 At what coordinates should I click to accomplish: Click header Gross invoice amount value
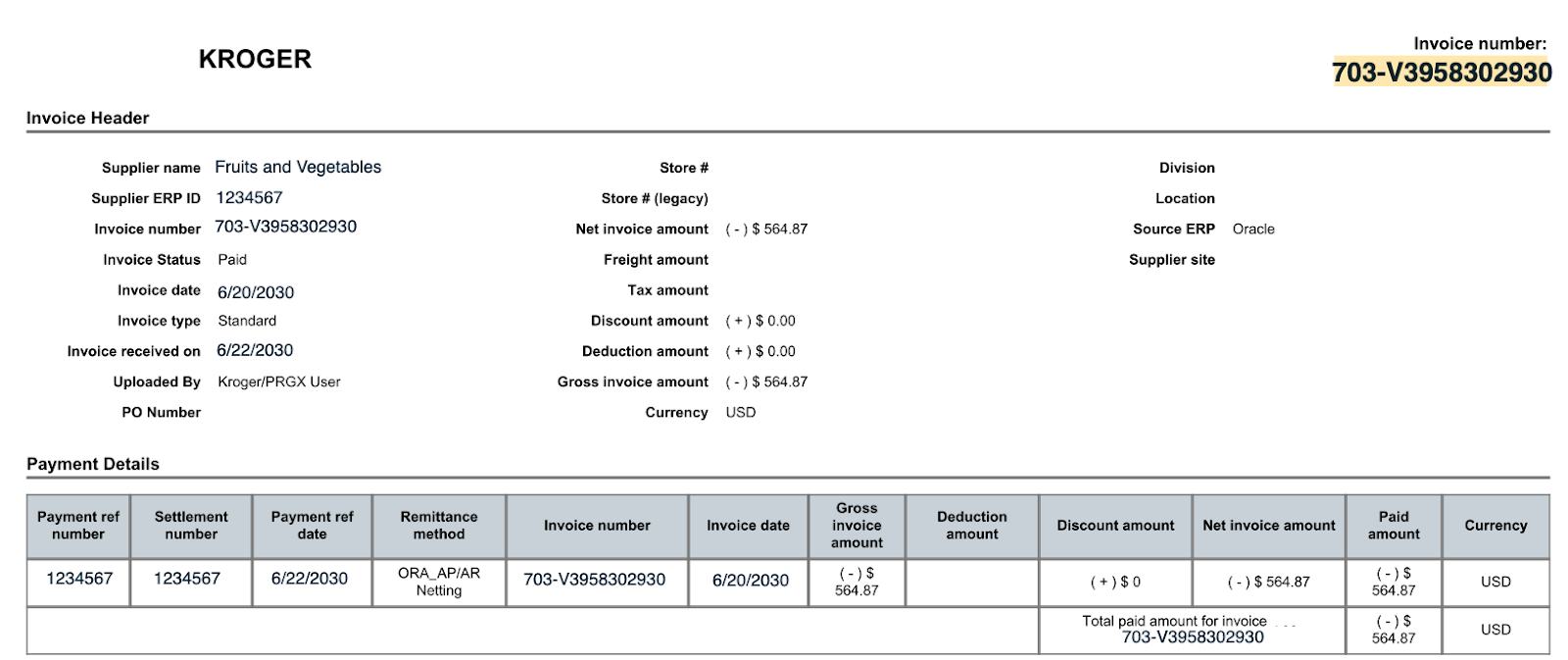pos(766,381)
